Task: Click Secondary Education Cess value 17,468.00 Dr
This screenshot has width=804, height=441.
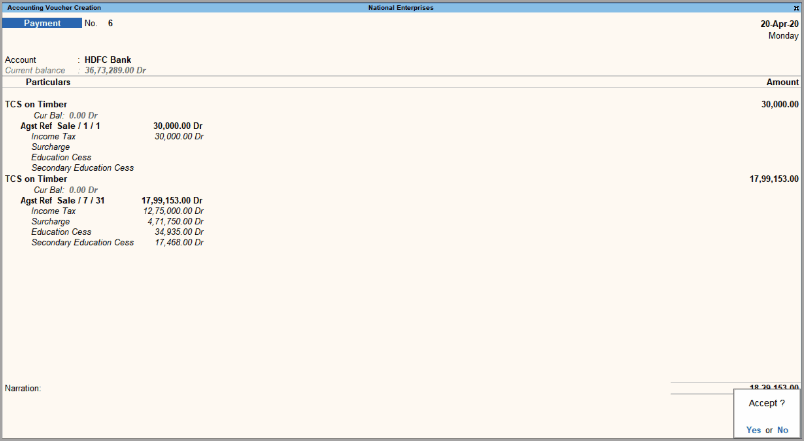Action: [x=179, y=243]
